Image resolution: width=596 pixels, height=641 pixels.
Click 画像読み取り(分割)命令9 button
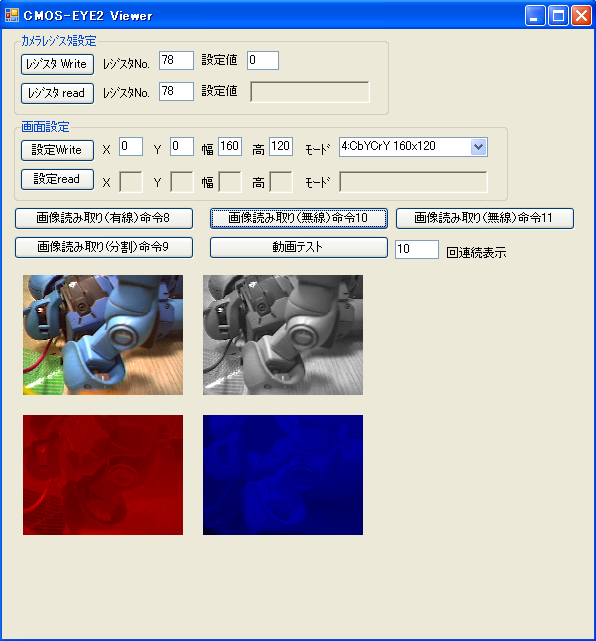tap(104, 247)
